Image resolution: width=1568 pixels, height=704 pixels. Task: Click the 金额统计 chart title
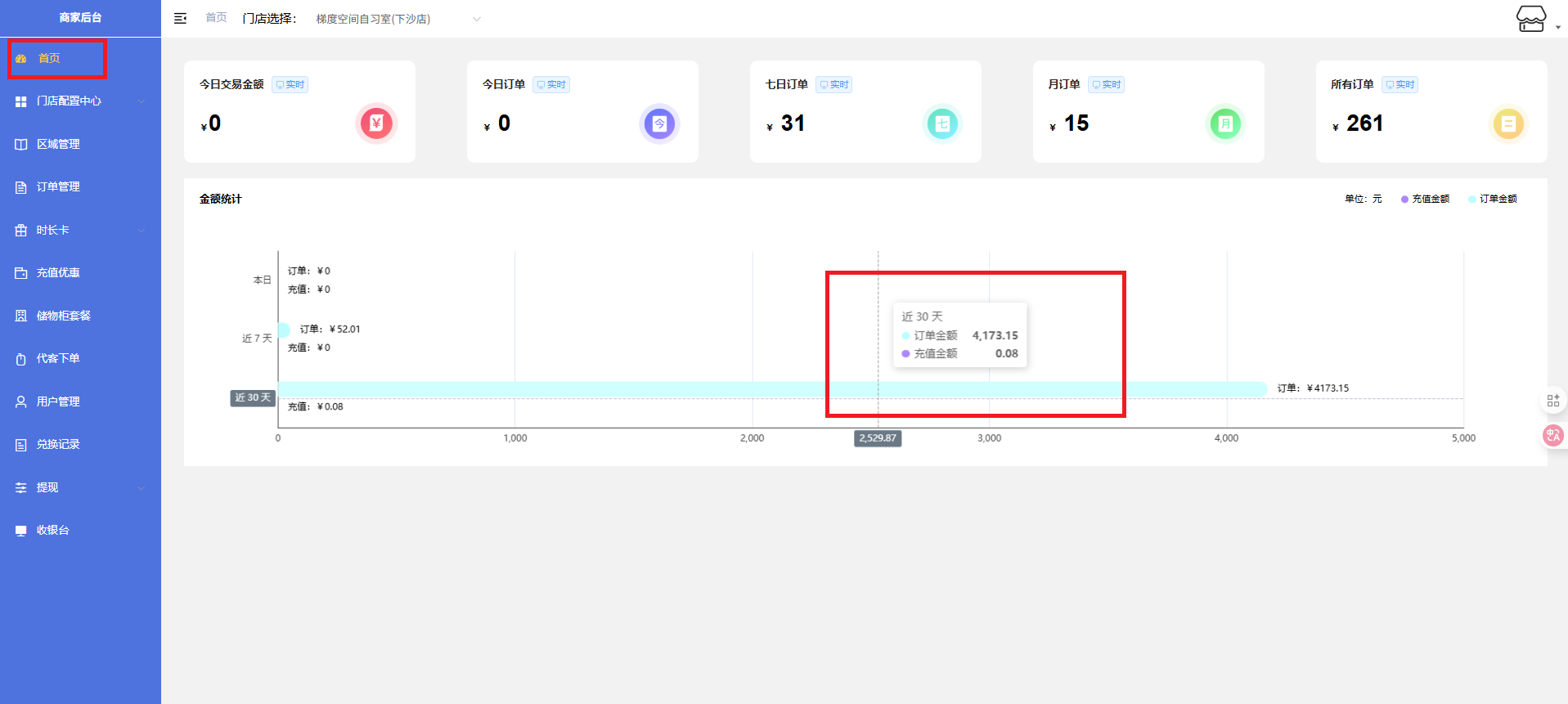click(221, 199)
